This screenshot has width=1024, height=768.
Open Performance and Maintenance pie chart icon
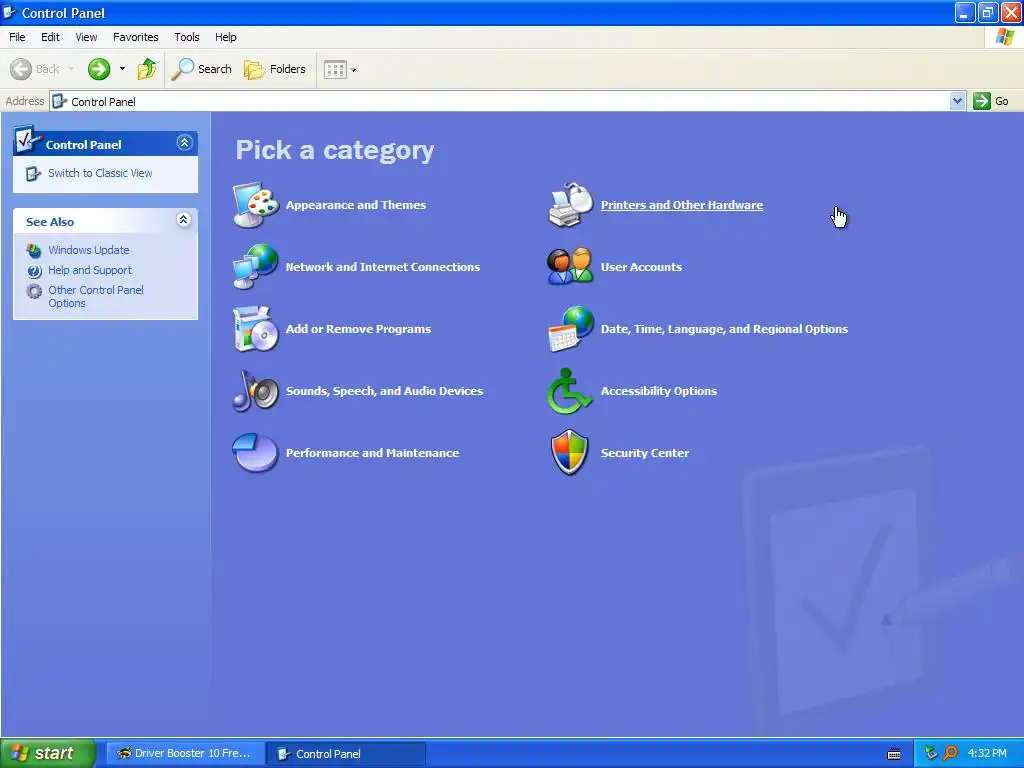tap(255, 453)
